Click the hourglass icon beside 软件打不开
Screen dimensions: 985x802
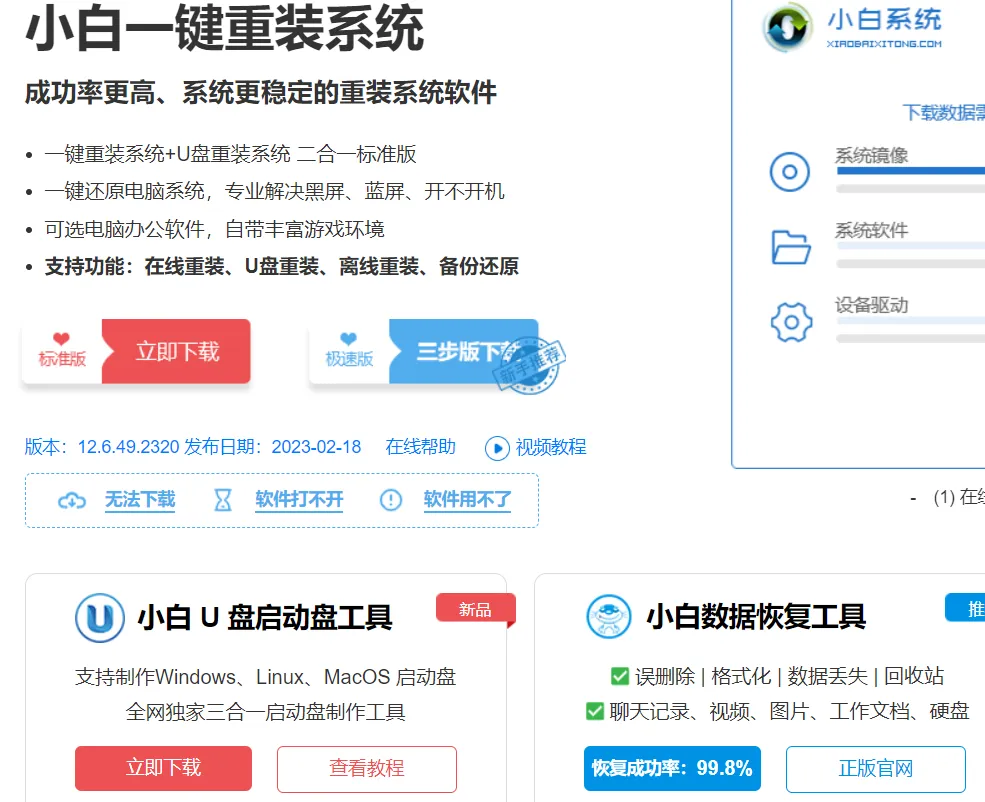pos(223,501)
